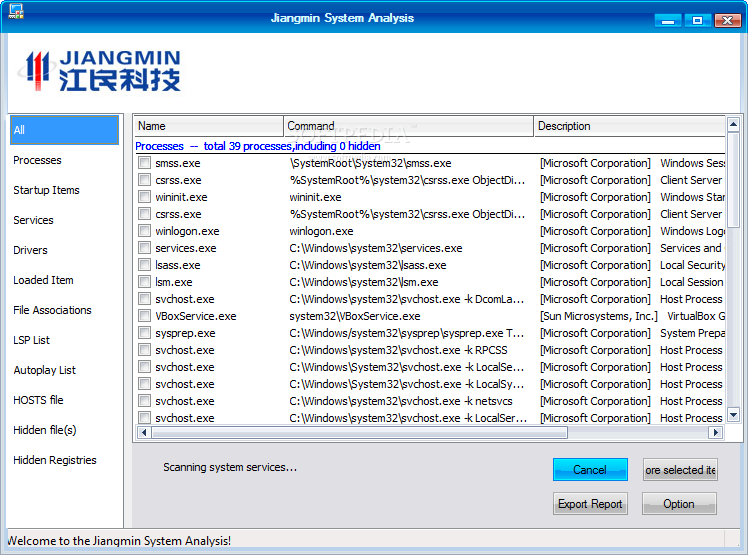
Task: Click the restore selected items button
Action: [x=680, y=470]
